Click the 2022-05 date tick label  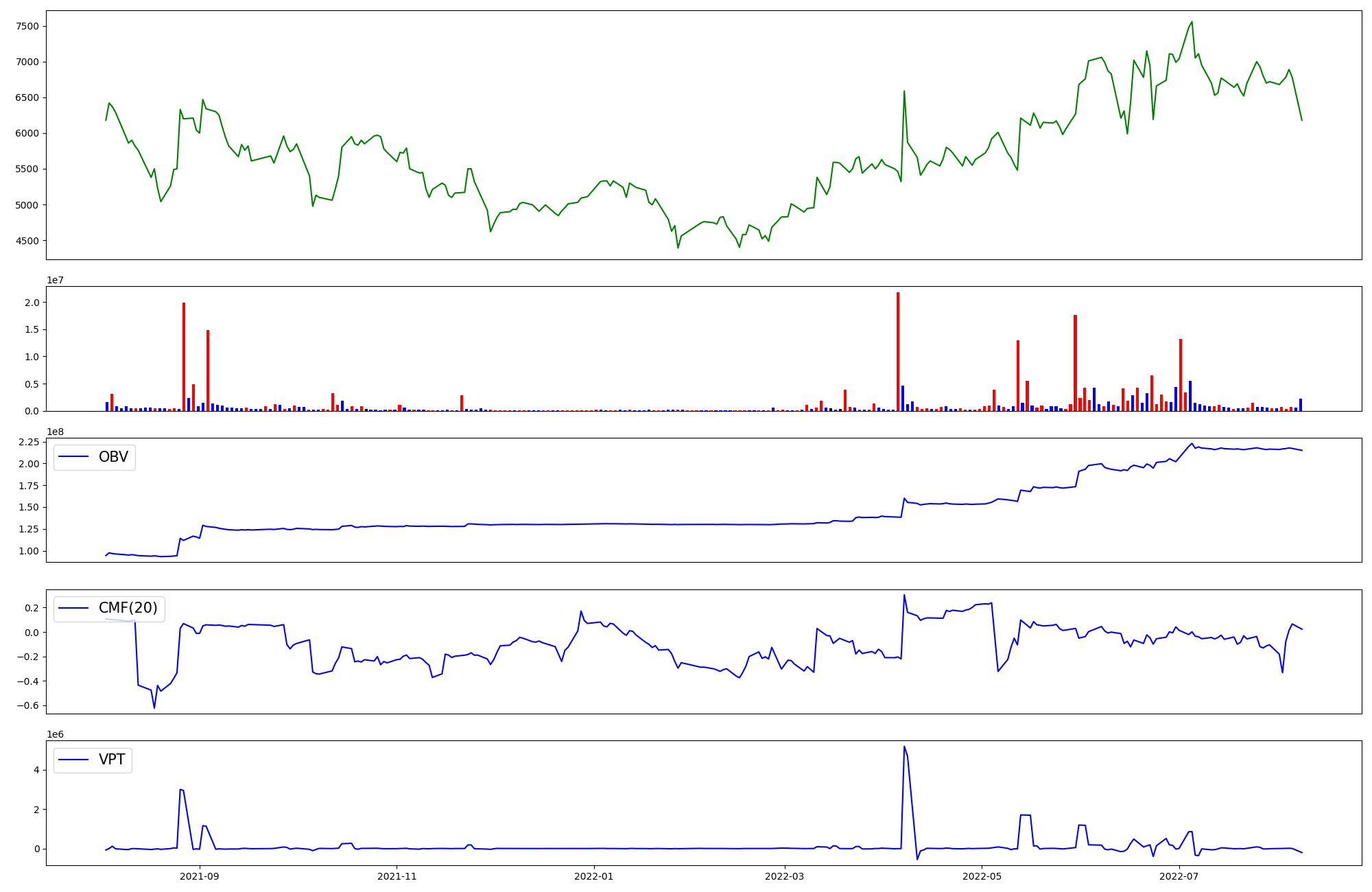pyautogui.click(x=982, y=876)
